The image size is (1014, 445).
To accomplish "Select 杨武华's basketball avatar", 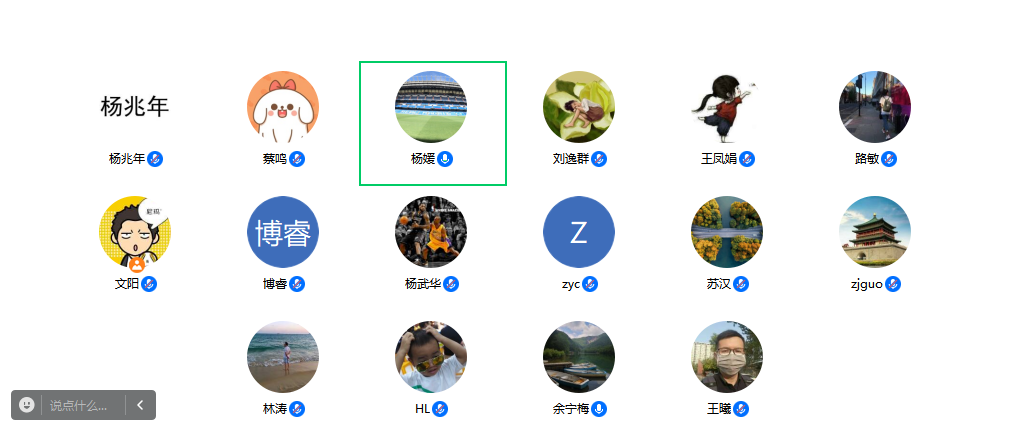I will 431,232.
